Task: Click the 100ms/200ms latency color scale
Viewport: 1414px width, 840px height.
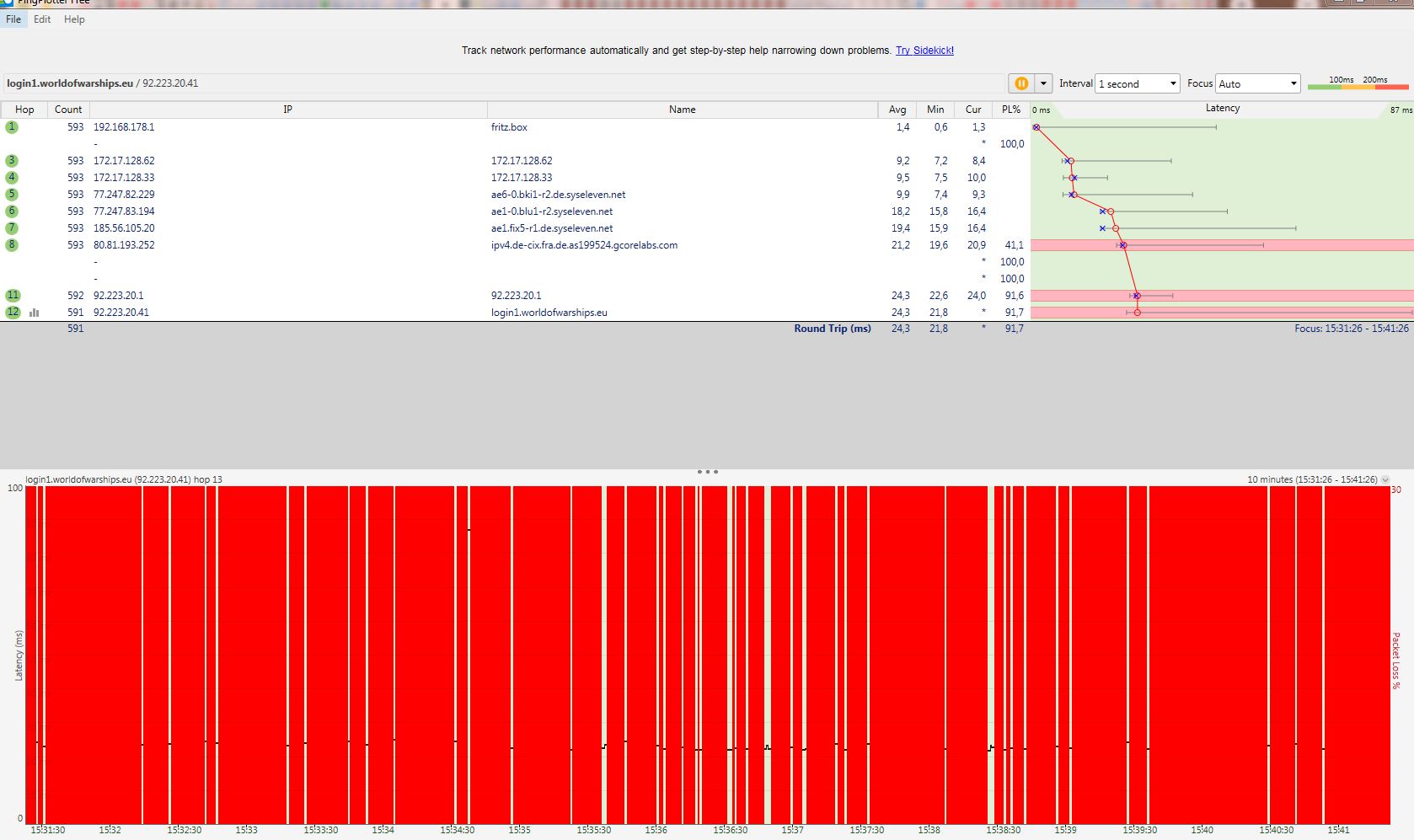Action: click(1358, 83)
